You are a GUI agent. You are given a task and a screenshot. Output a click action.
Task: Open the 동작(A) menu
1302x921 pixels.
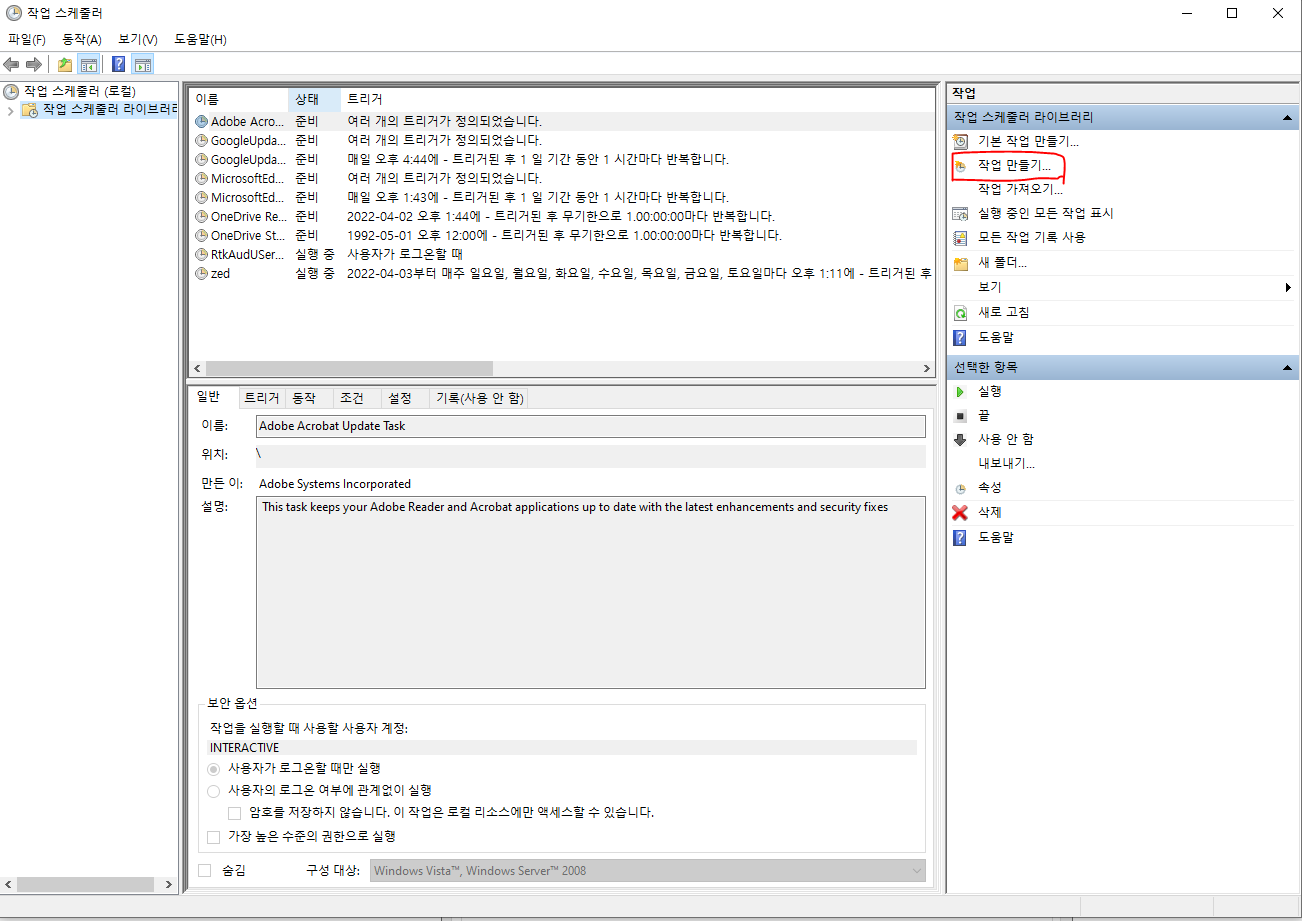(82, 39)
